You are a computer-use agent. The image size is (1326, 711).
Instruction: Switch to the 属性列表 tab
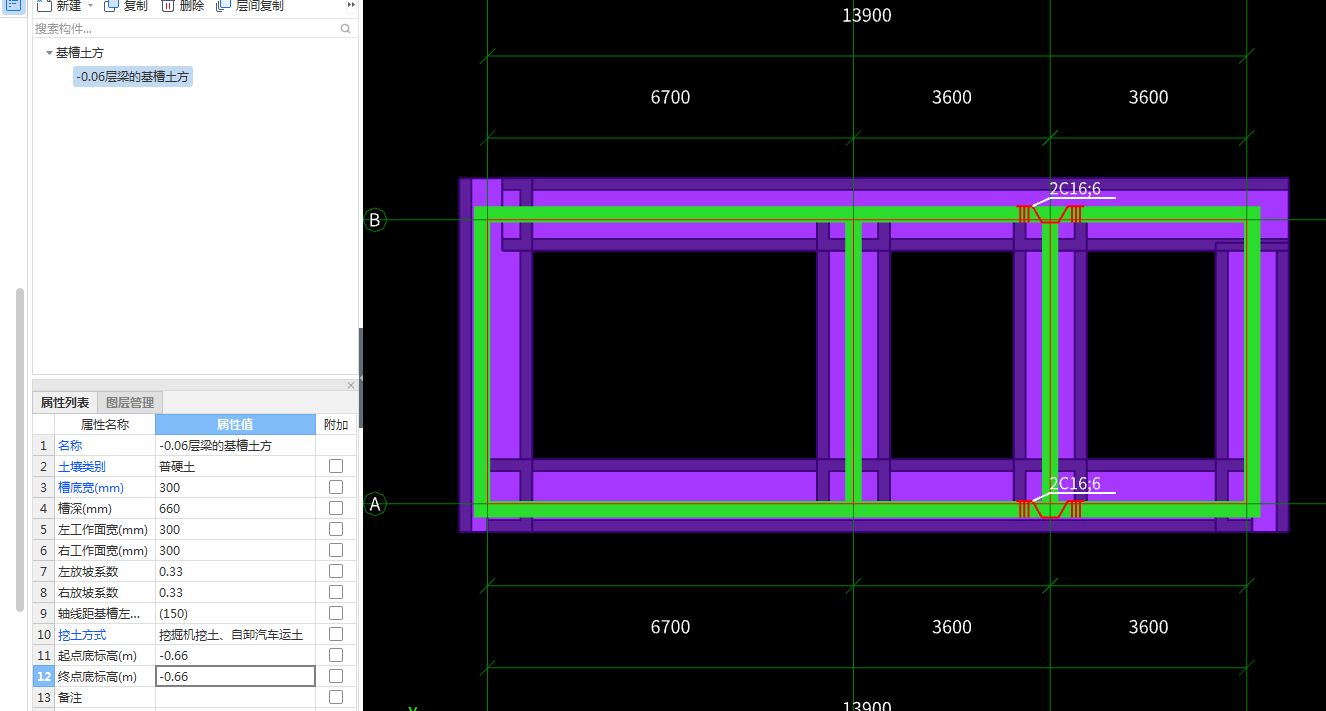(65, 403)
